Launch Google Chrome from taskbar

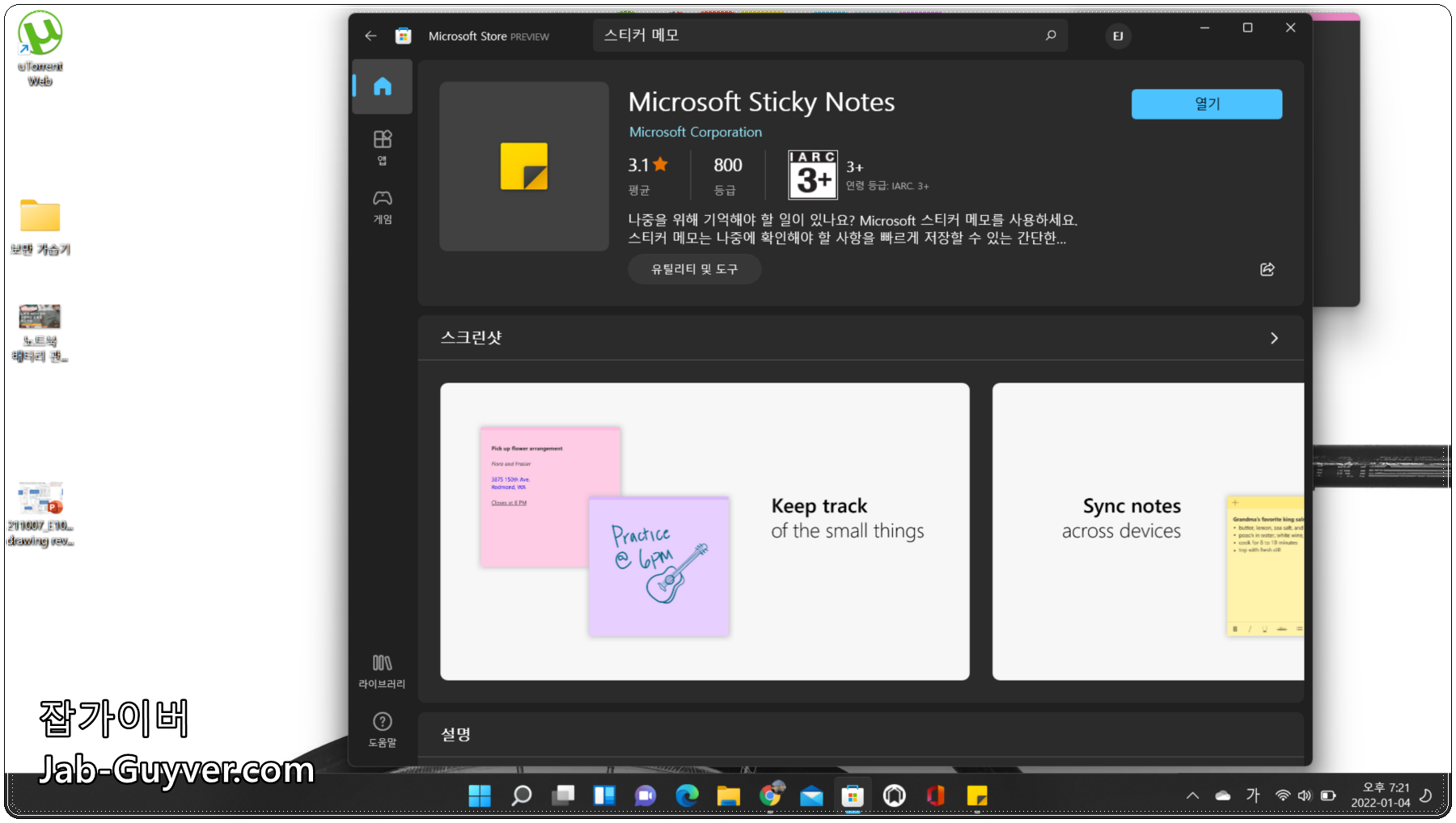[771, 796]
